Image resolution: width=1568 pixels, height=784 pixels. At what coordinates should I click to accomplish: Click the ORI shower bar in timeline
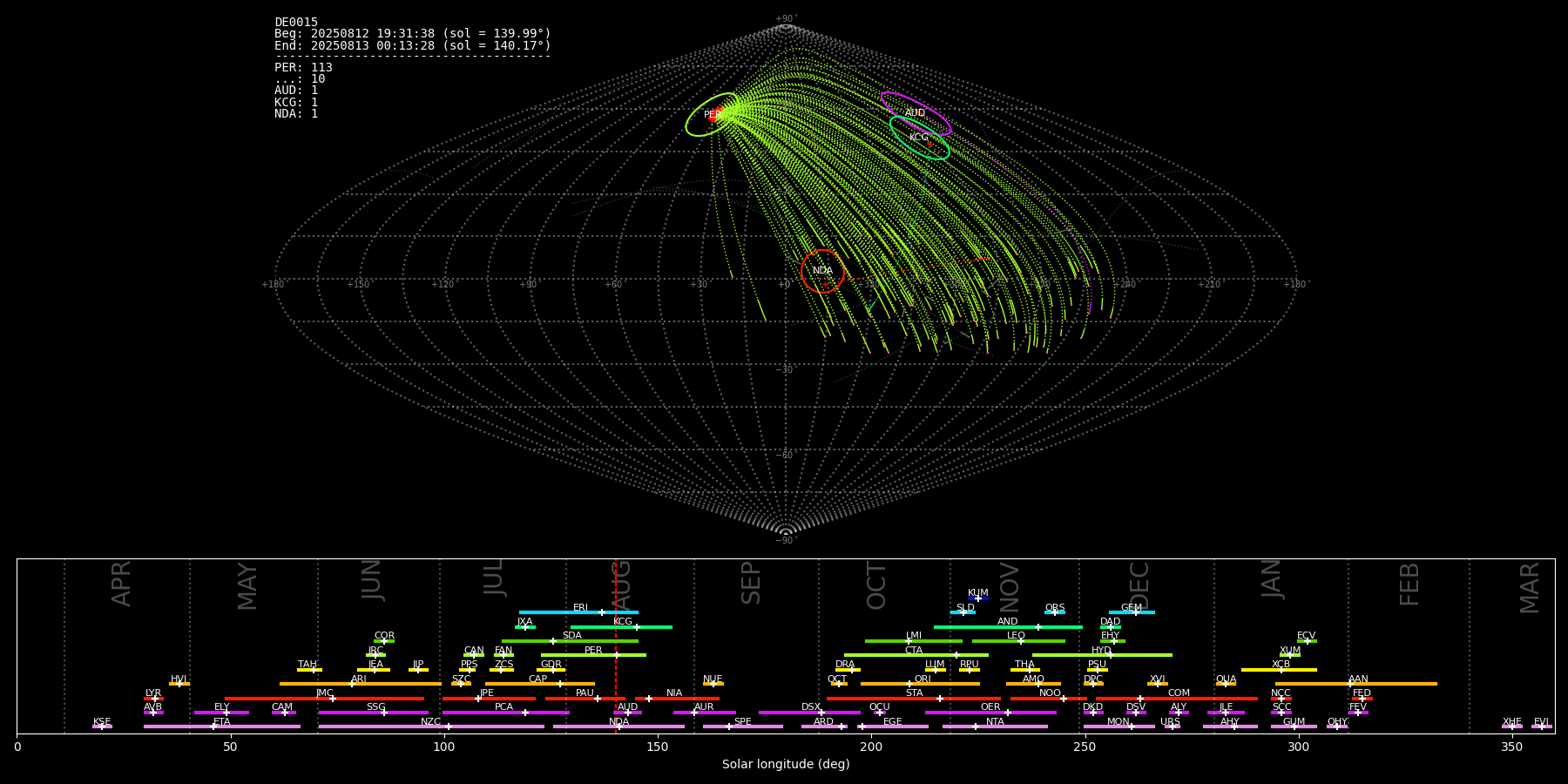tap(920, 684)
